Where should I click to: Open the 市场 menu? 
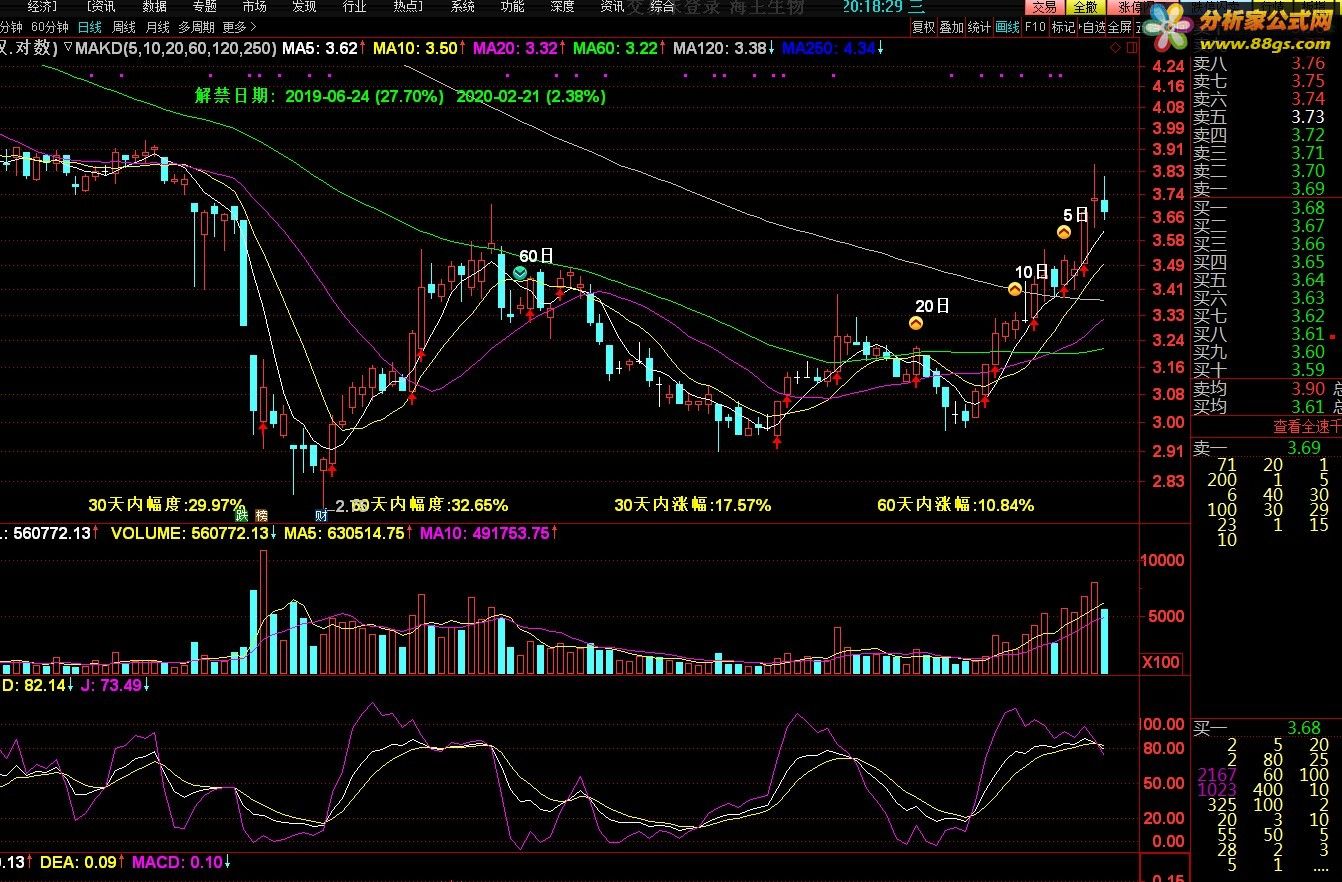(x=254, y=7)
